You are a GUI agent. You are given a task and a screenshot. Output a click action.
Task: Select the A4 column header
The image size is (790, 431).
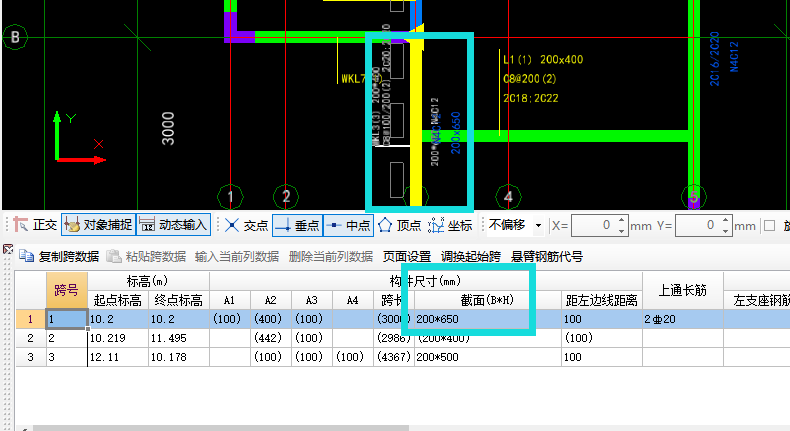(x=353, y=300)
